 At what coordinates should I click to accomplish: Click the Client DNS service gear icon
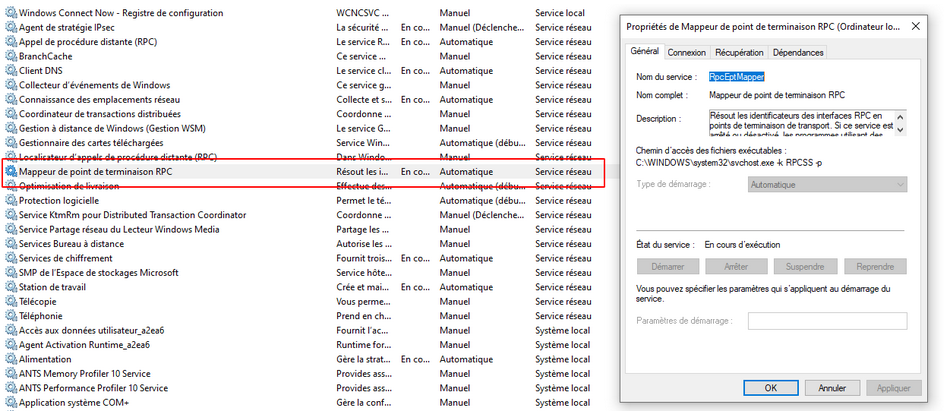(x=11, y=71)
